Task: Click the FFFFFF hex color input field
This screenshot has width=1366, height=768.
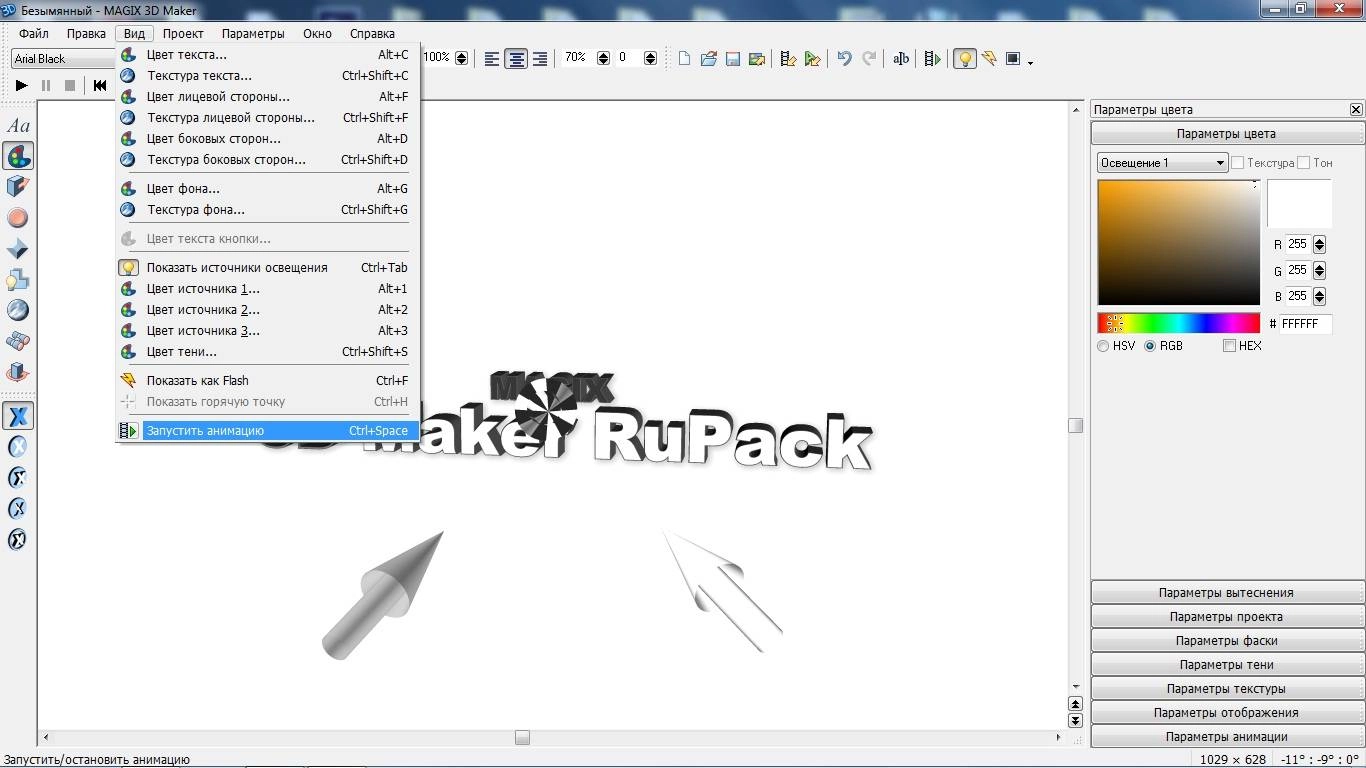Action: click(x=1306, y=324)
